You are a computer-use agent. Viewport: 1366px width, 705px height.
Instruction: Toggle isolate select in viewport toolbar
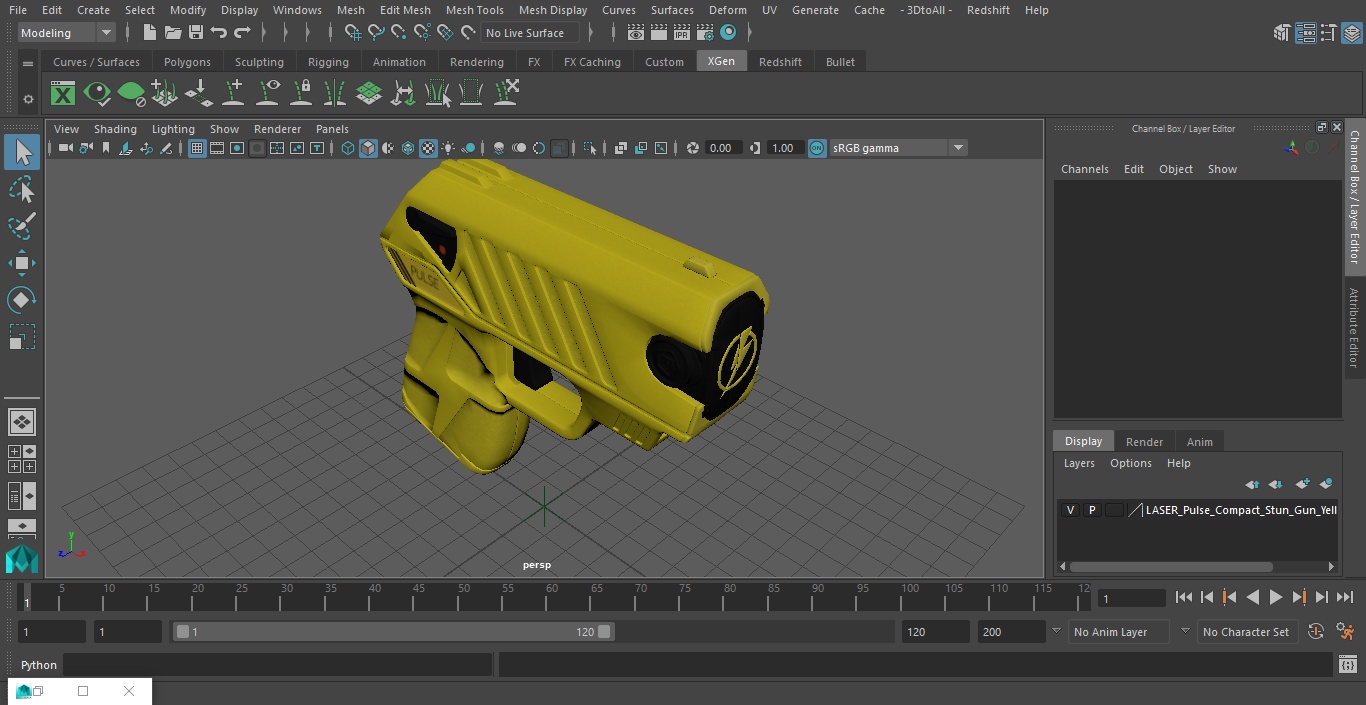(x=590, y=148)
